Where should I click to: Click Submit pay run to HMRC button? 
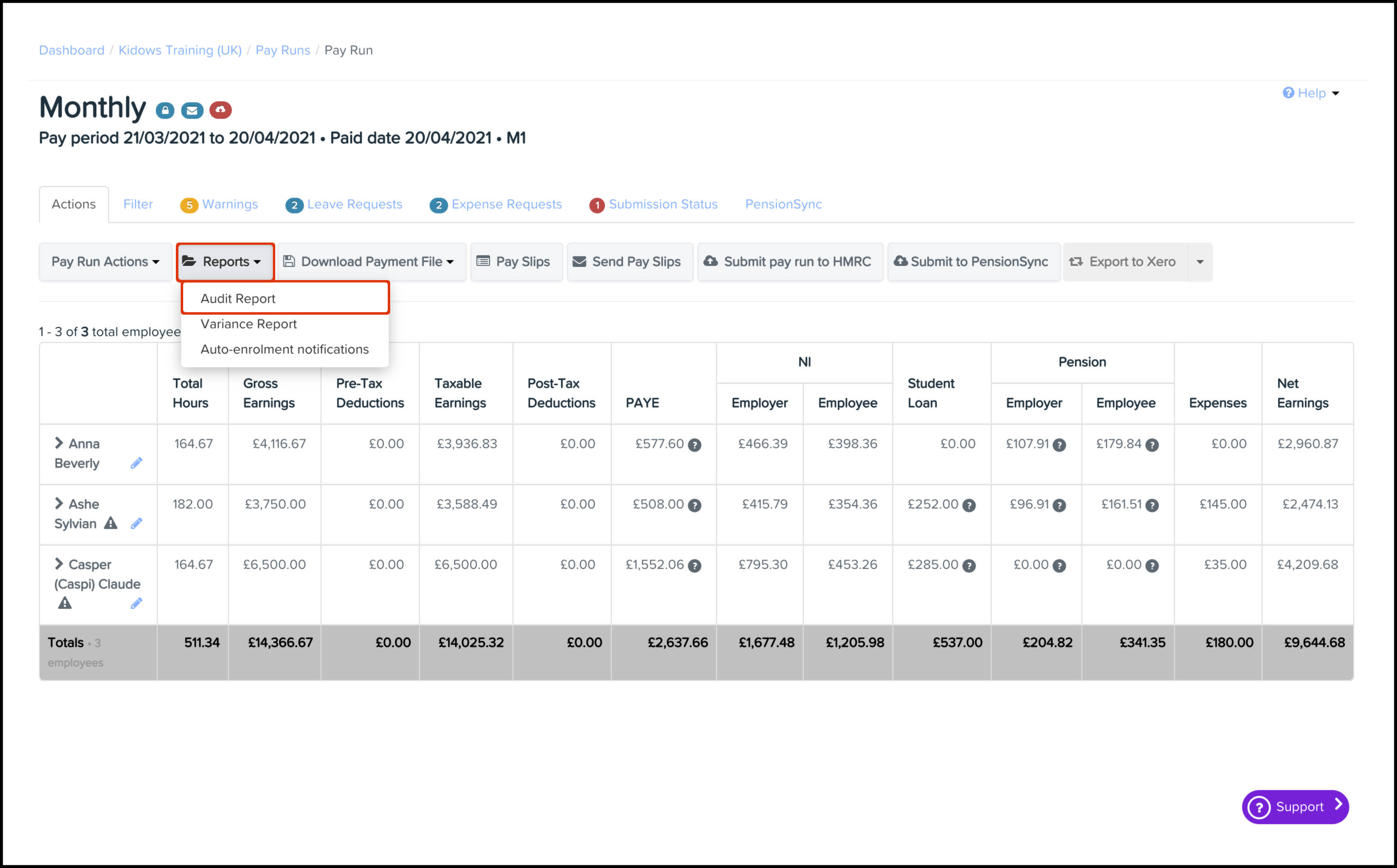[790, 262]
